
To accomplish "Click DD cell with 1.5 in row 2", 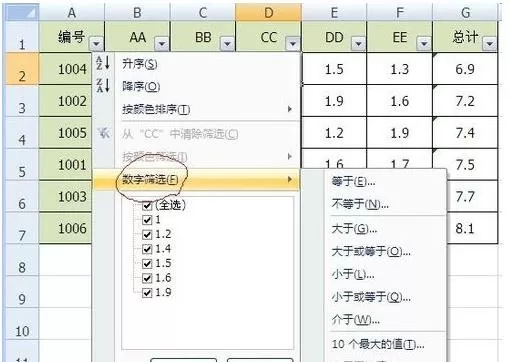I will pos(334,69).
